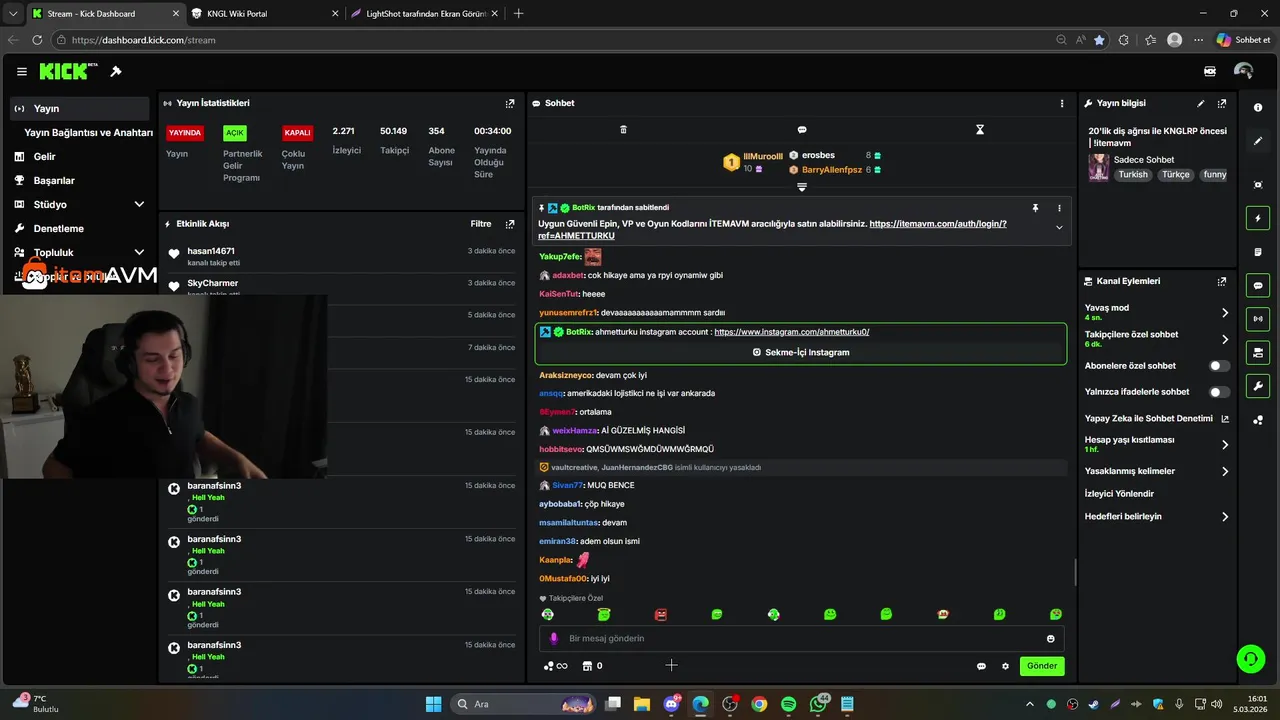Viewport: 1280px width, 720px height.
Task: Open ahmetturku Instagram link
Action: 792,332
